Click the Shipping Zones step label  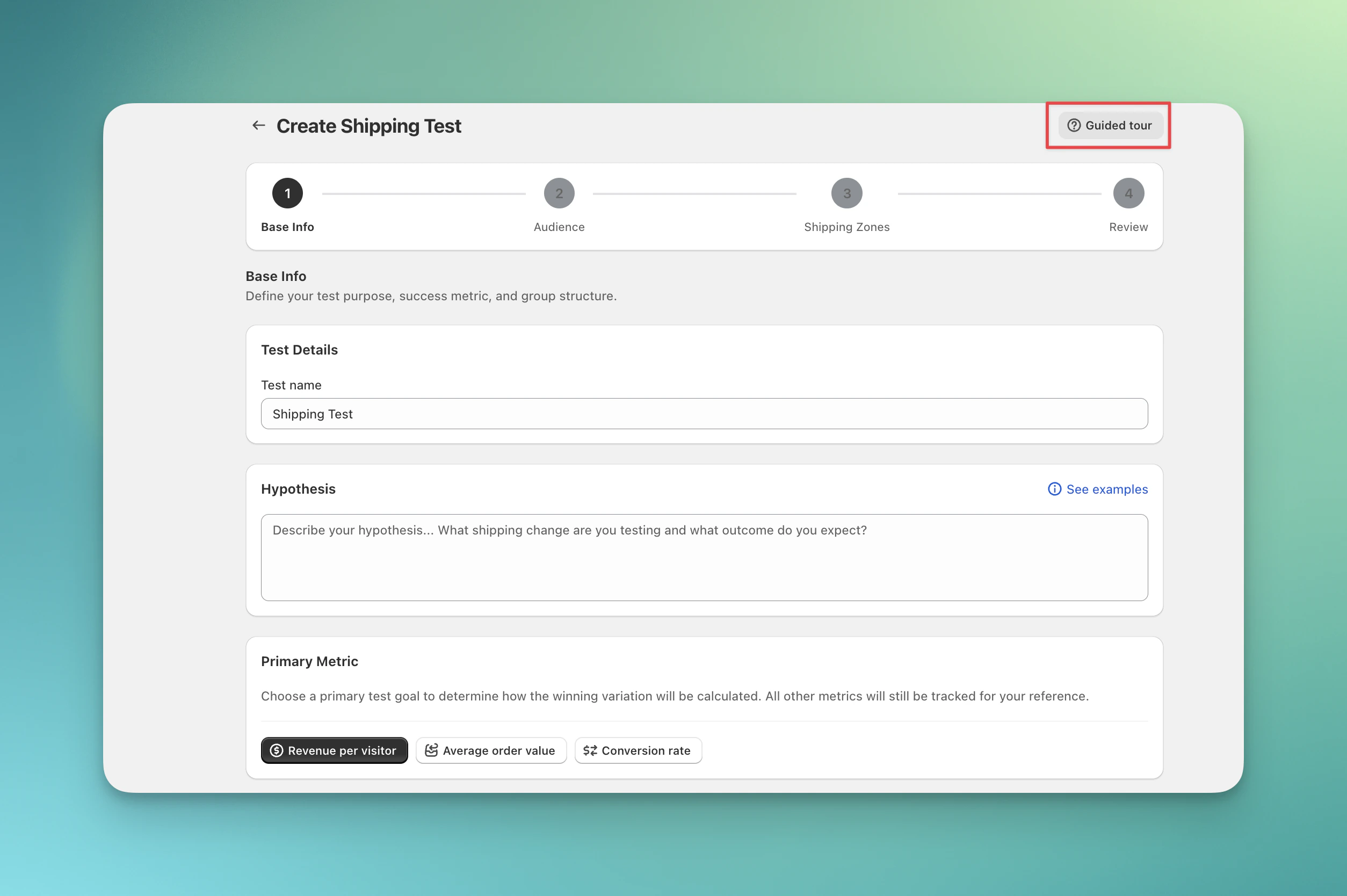[846, 227]
